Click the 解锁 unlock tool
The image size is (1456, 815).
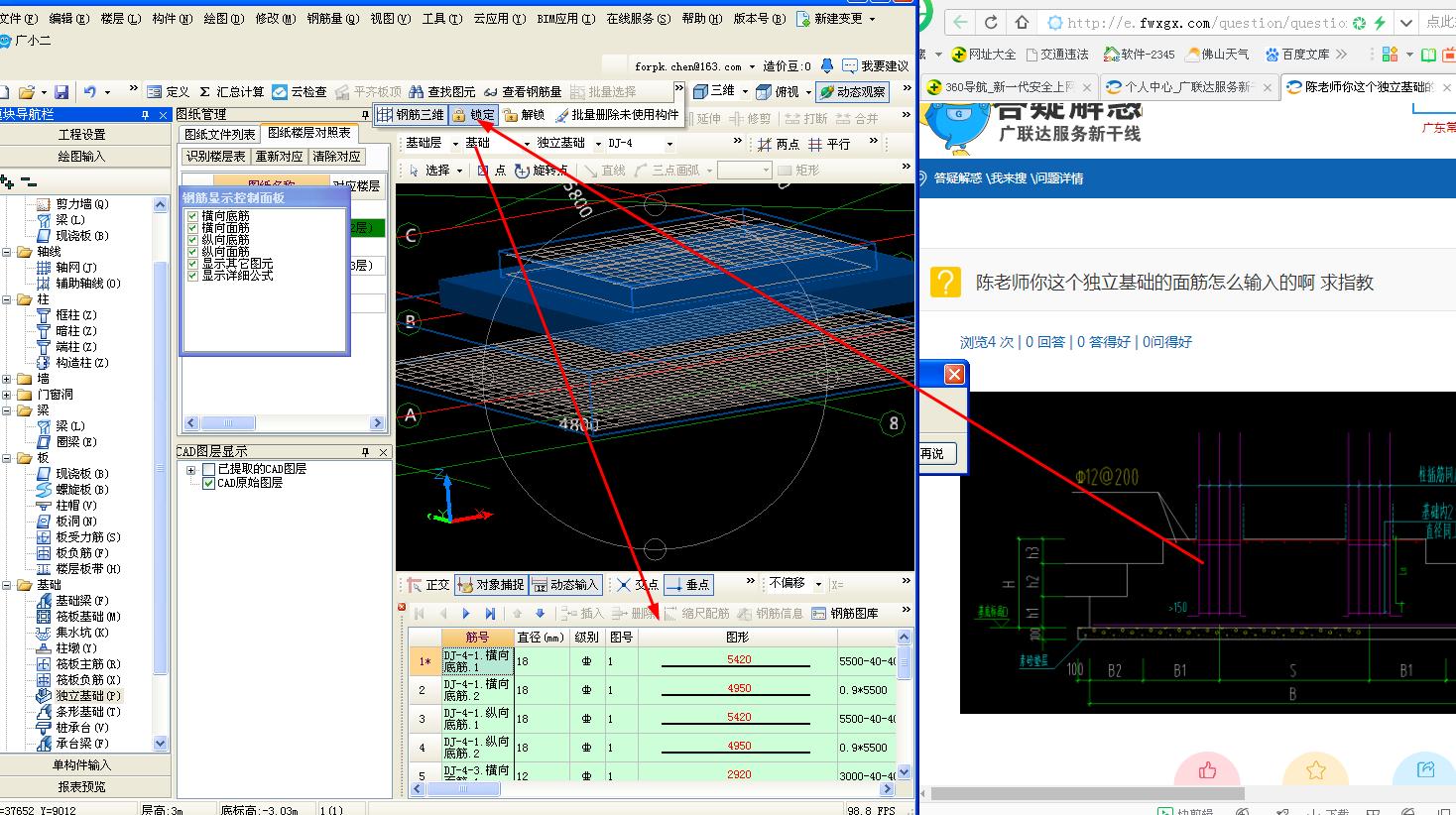(x=524, y=115)
